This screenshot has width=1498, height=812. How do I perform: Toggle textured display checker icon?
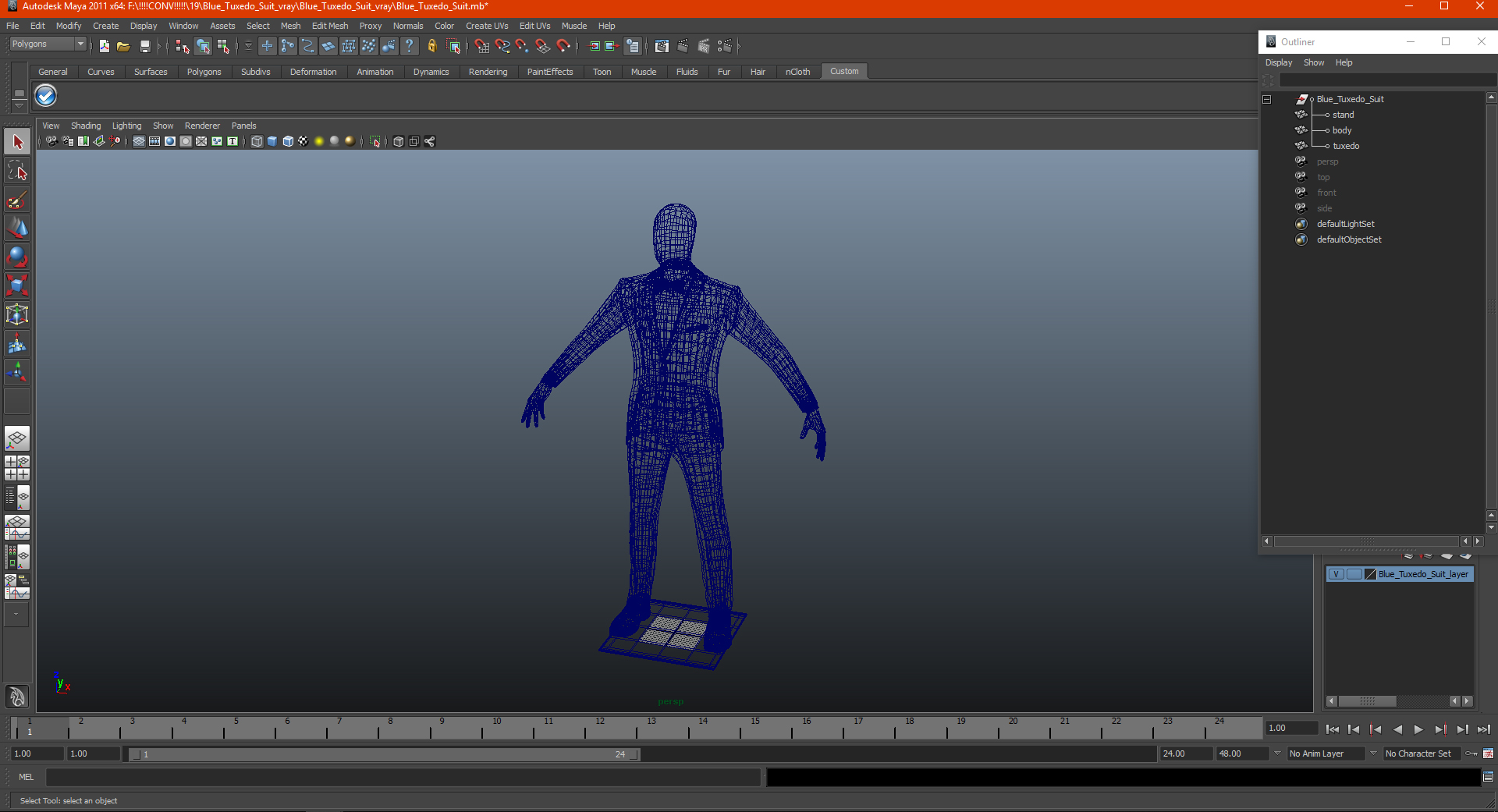[x=304, y=141]
